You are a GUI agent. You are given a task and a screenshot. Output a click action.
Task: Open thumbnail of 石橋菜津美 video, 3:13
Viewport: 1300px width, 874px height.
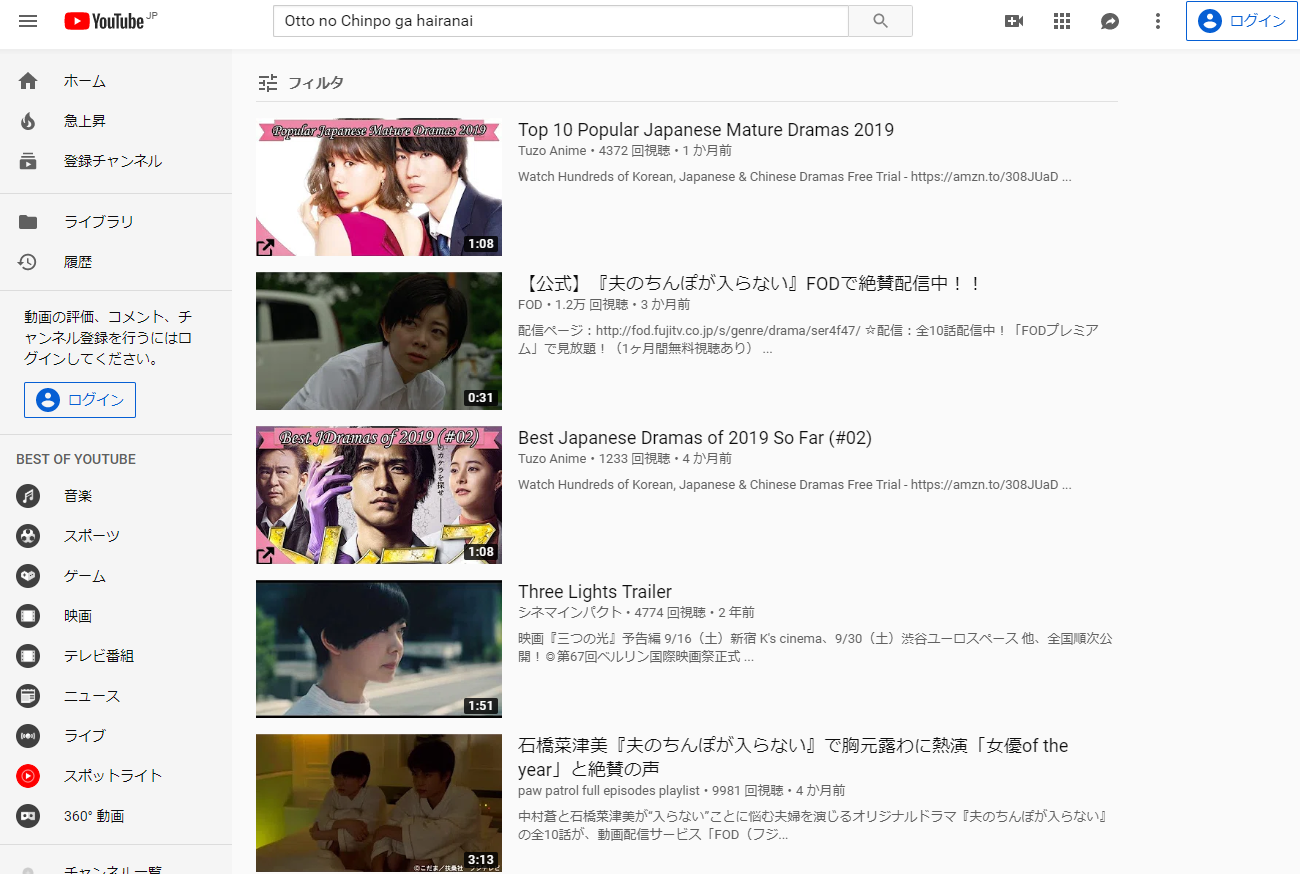point(379,803)
